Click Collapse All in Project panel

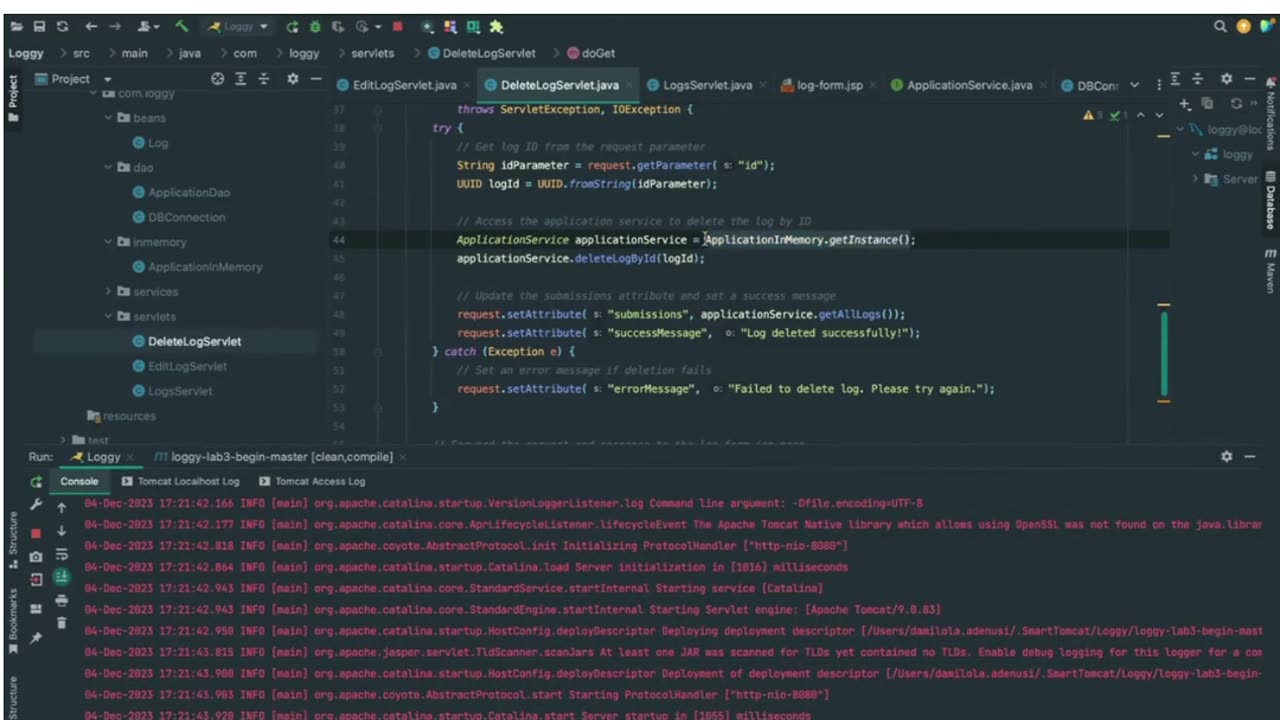(264, 79)
